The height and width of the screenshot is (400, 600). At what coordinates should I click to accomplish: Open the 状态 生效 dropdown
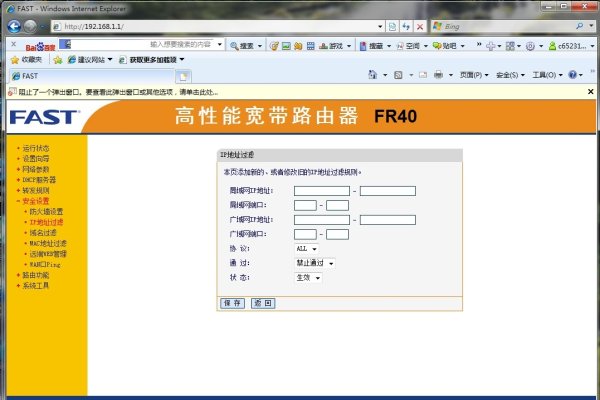(308, 278)
